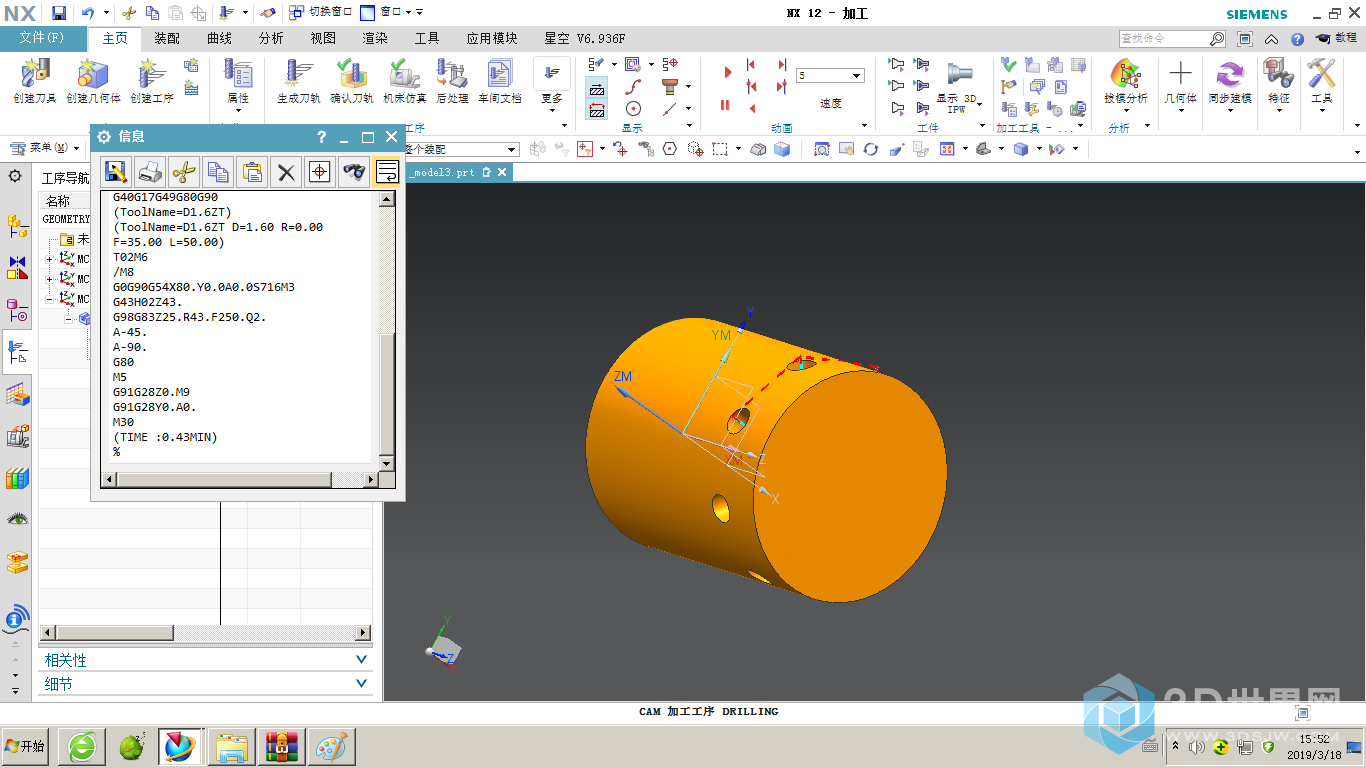Screen dimensions: 1366x768
Task: Open 车间文档 shop documentation
Action: [x=499, y=81]
